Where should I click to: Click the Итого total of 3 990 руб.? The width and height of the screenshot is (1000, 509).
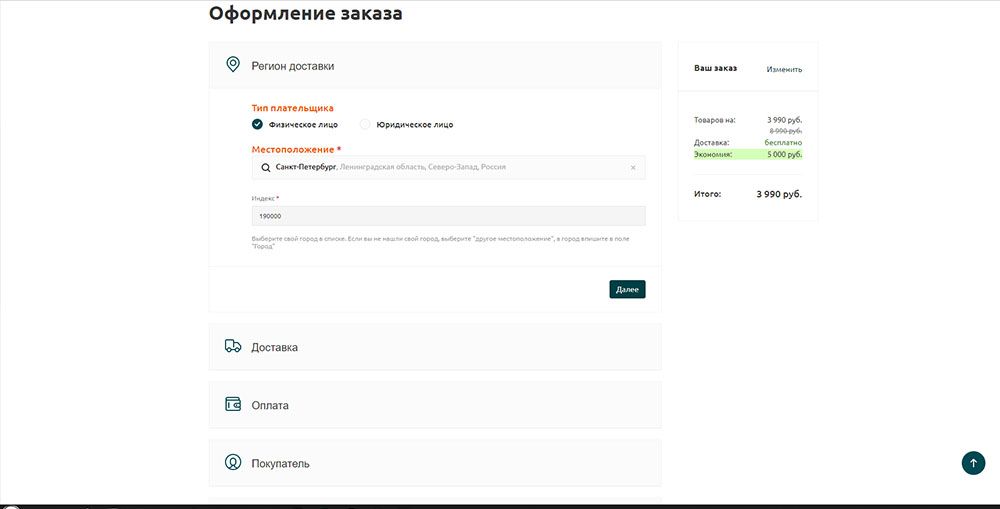point(779,194)
